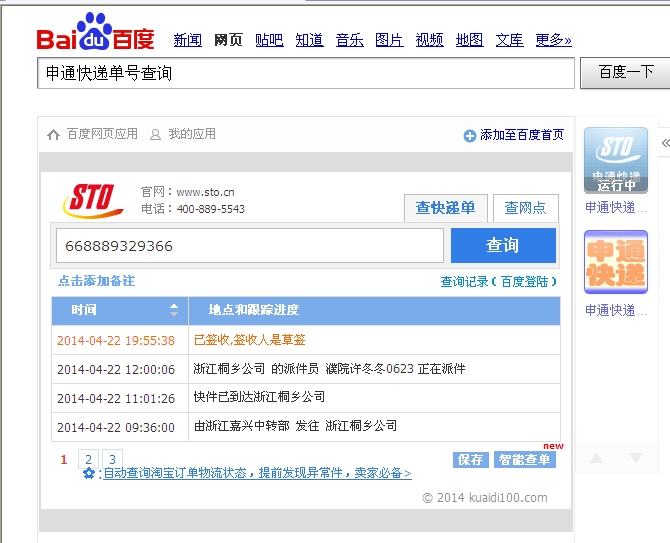Viewport: 670px width, 543px height.
Task: Go to results page 3
Action: [112, 459]
